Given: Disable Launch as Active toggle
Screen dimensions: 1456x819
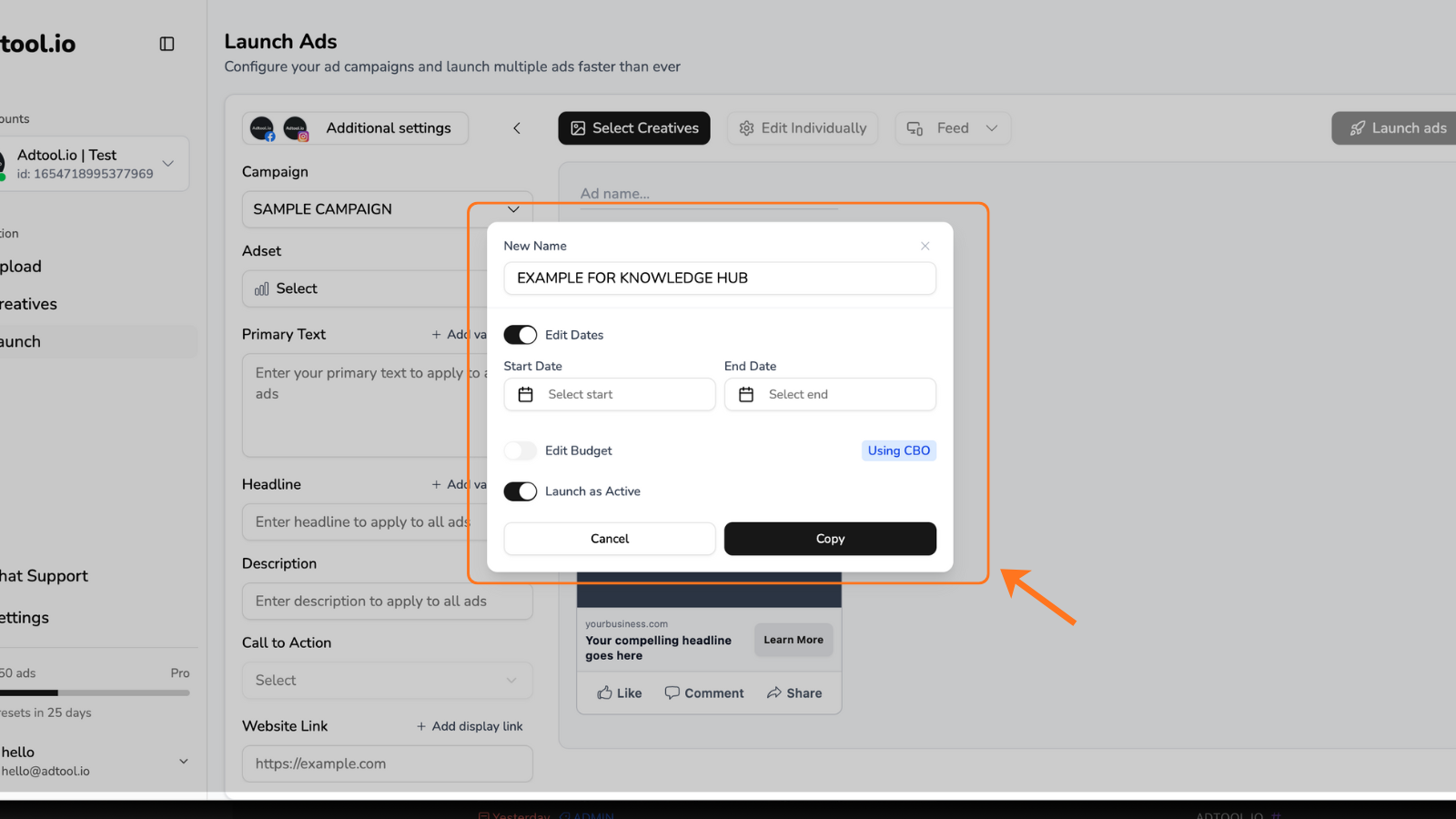Looking at the screenshot, I should (x=520, y=491).
